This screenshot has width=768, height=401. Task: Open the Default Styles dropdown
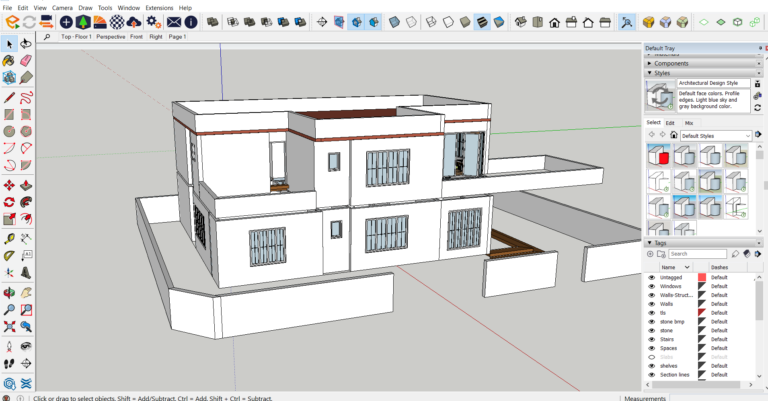click(x=715, y=135)
